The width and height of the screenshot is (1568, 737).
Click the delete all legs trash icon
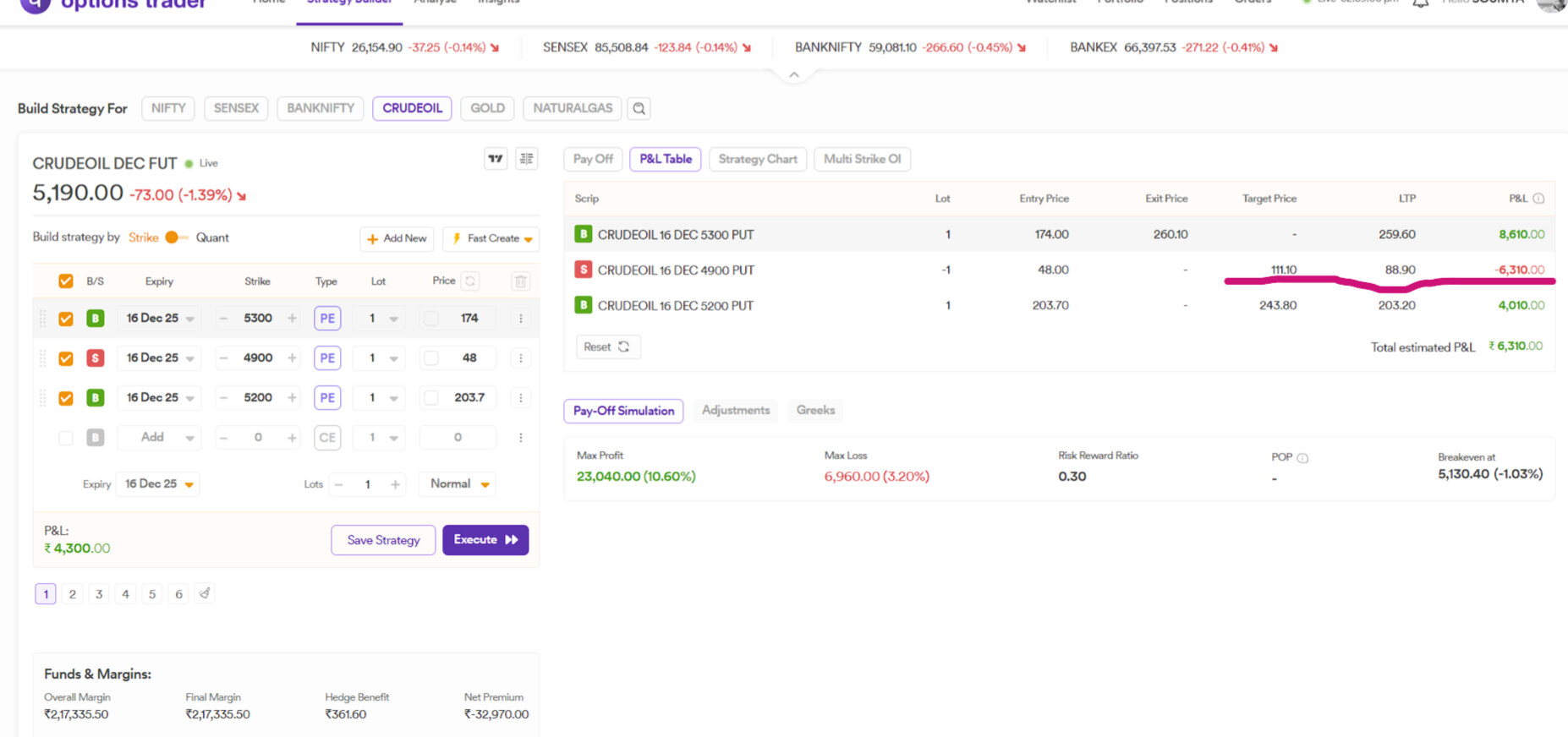click(x=521, y=281)
